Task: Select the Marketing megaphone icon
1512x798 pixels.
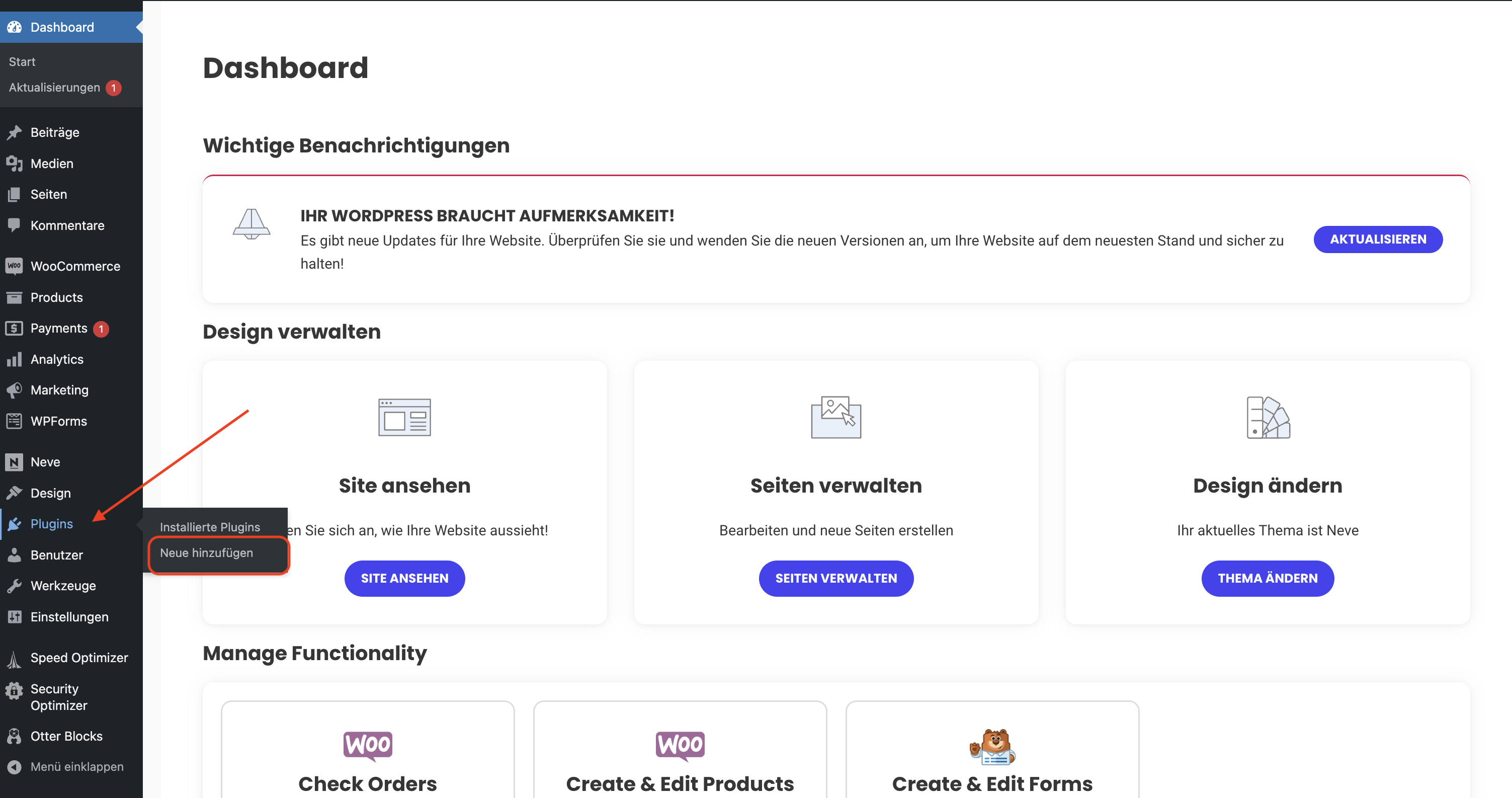Action: click(15, 389)
